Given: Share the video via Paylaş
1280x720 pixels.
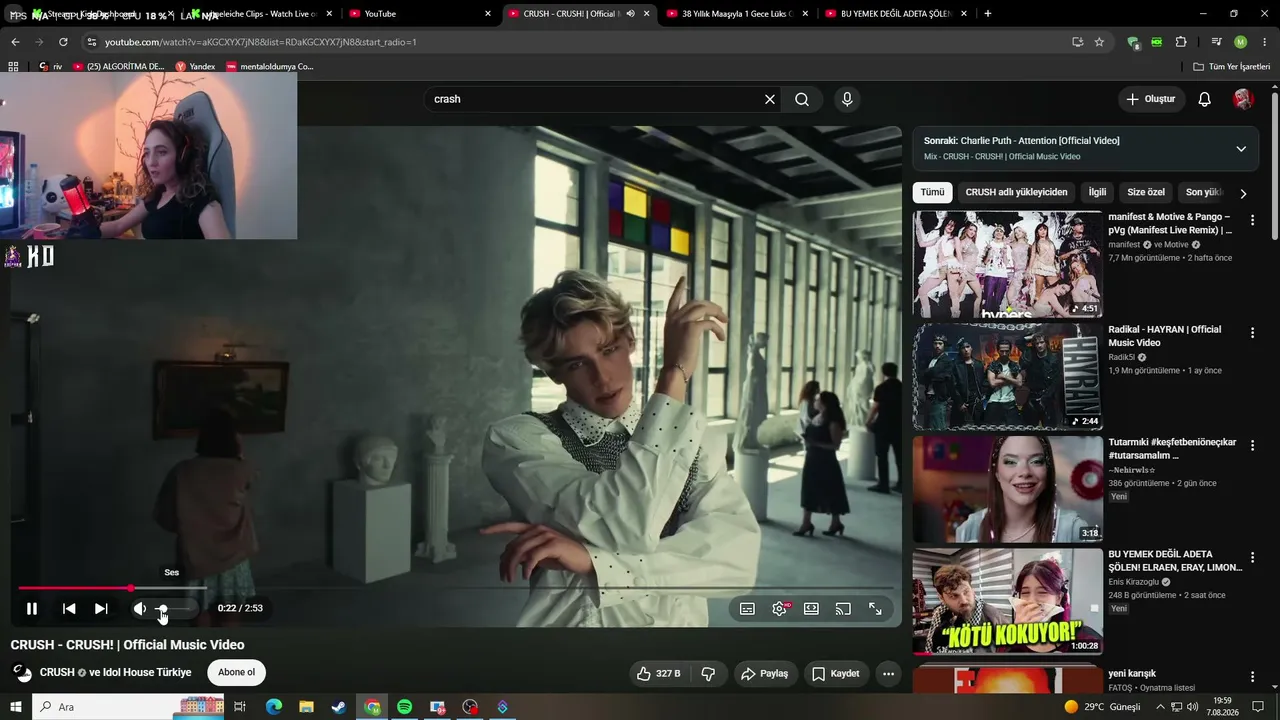Looking at the screenshot, I should point(764,674).
